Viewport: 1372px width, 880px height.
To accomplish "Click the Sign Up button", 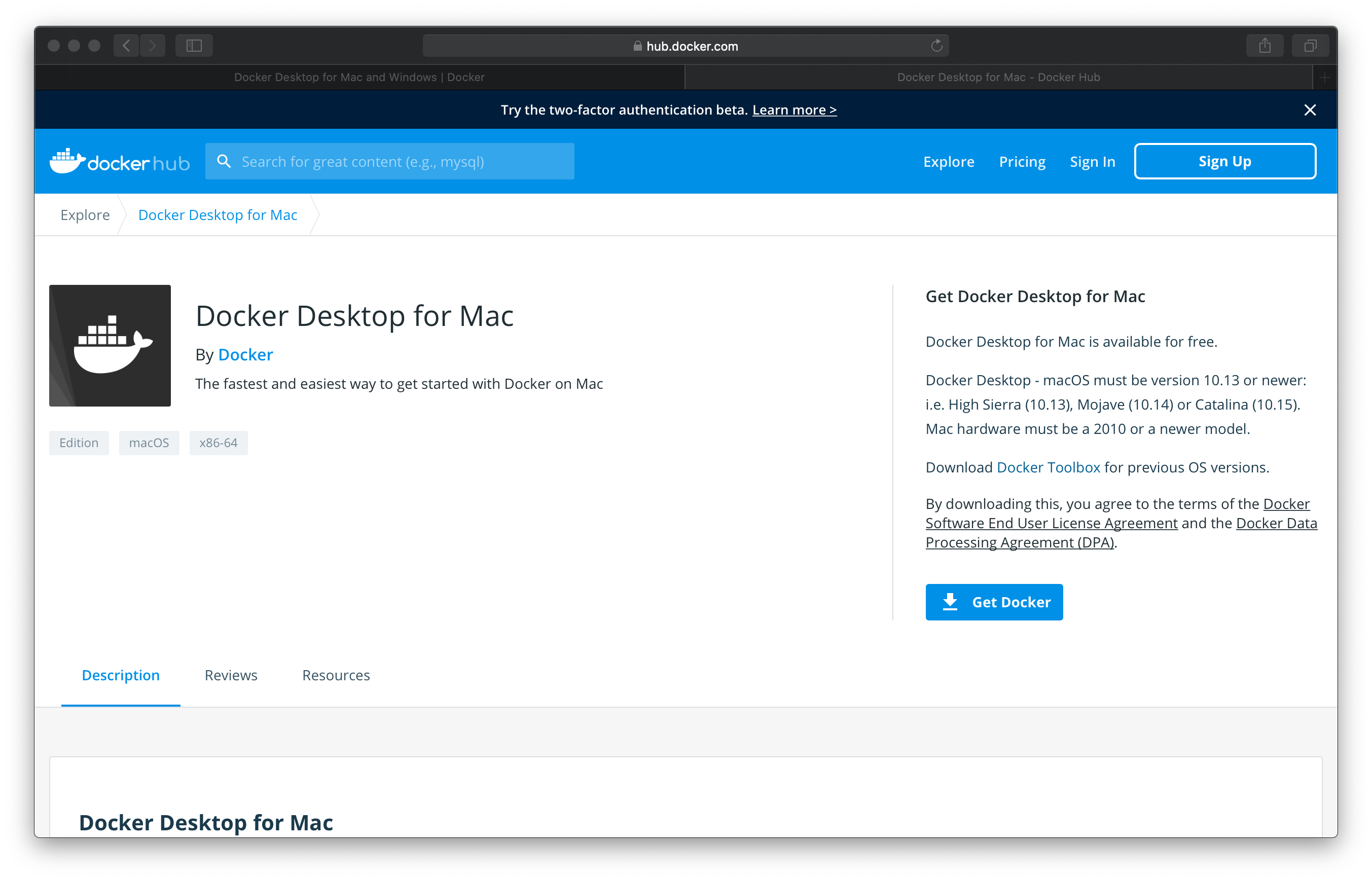I will coord(1224,162).
